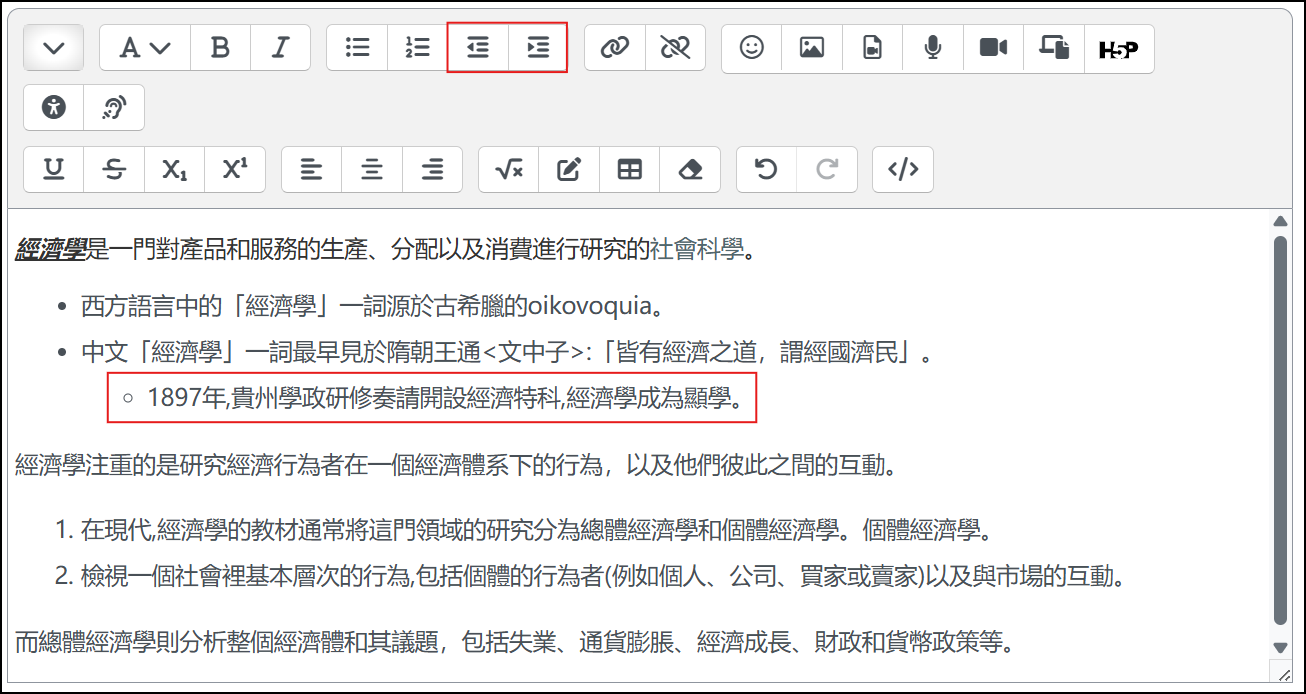This screenshot has width=1306, height=694.
Task: Open the emoji picker
Action: coord(752,48)
